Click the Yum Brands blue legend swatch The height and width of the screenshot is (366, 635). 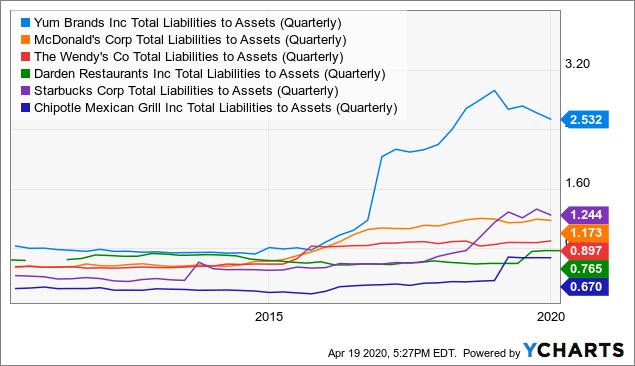(x=26, y=23)
